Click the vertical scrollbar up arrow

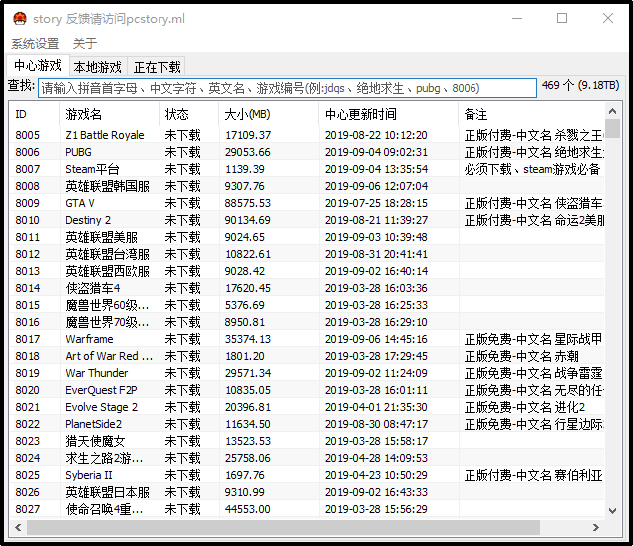(x=612, y=111)
